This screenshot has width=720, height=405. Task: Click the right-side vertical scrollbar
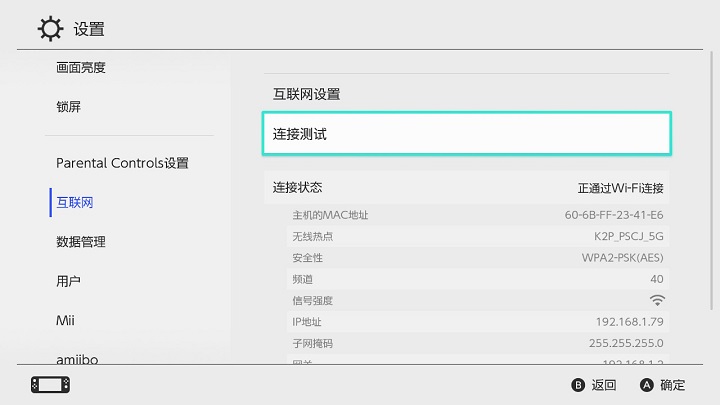coord(712,181)
